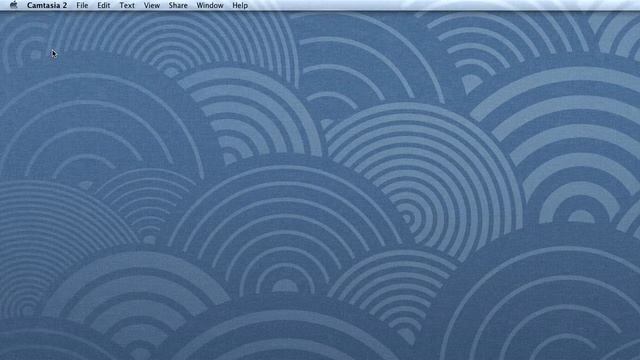The height and width of the screenshot is (360, 640).
Task: Open the Apple menu
Action: pos(13,5)
